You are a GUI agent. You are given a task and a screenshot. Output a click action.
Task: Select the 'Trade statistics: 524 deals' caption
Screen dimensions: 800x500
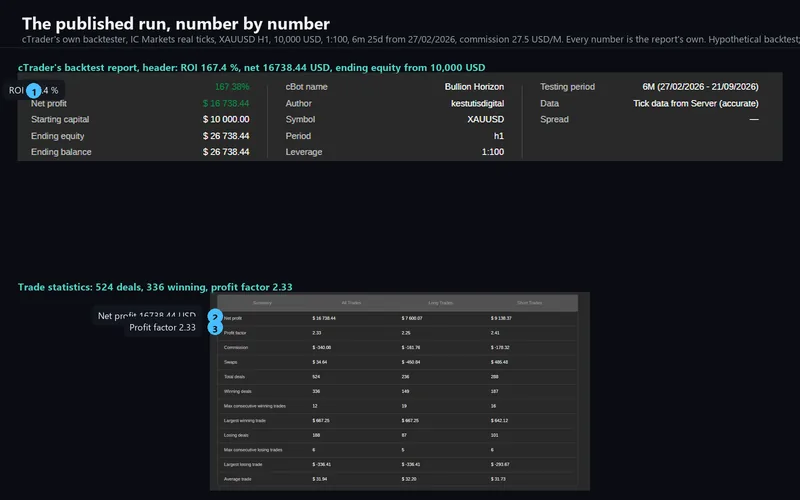[155, 287]
